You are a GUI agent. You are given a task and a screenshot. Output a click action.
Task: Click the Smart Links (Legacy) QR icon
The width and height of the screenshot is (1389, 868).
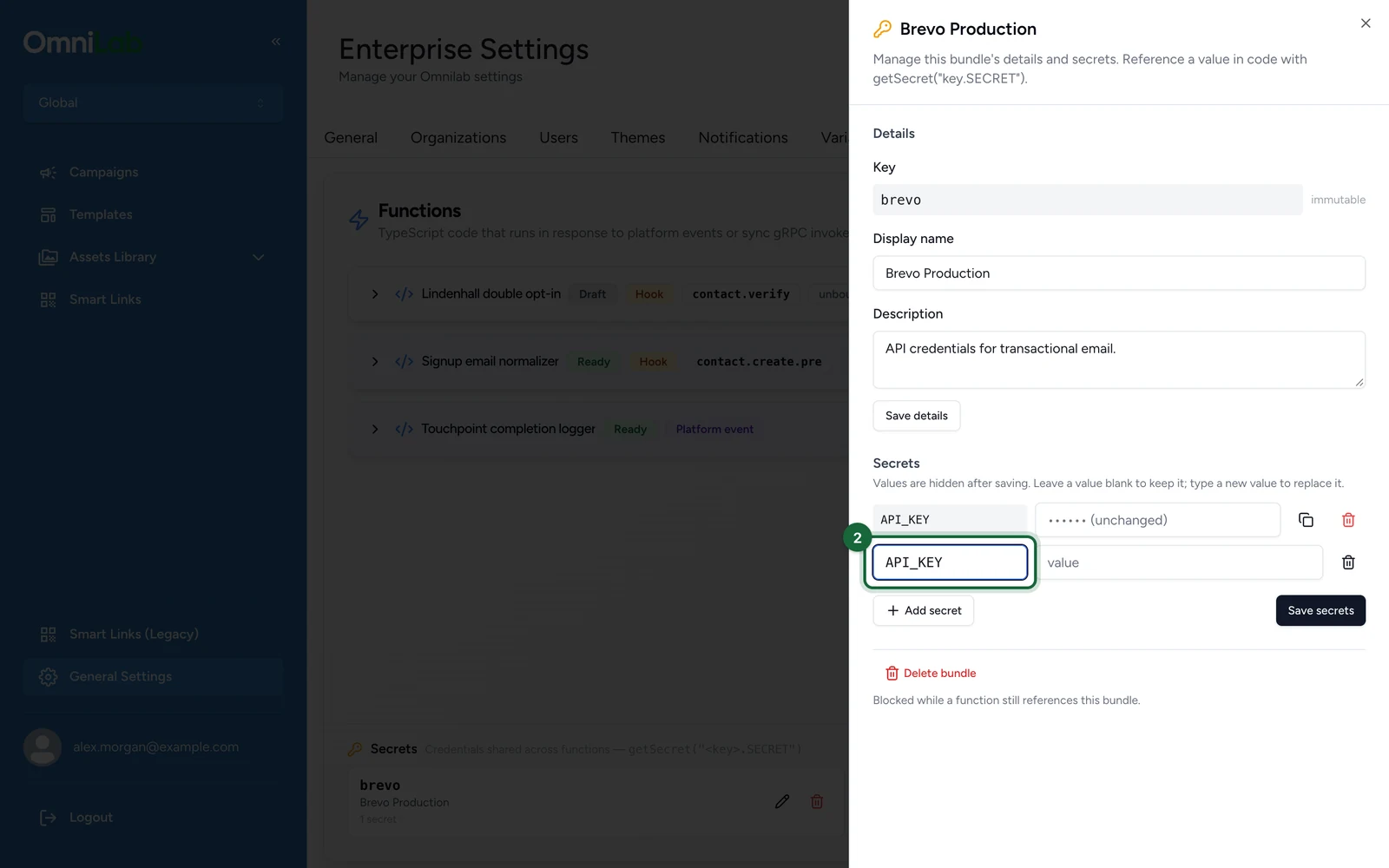[48, 635]
